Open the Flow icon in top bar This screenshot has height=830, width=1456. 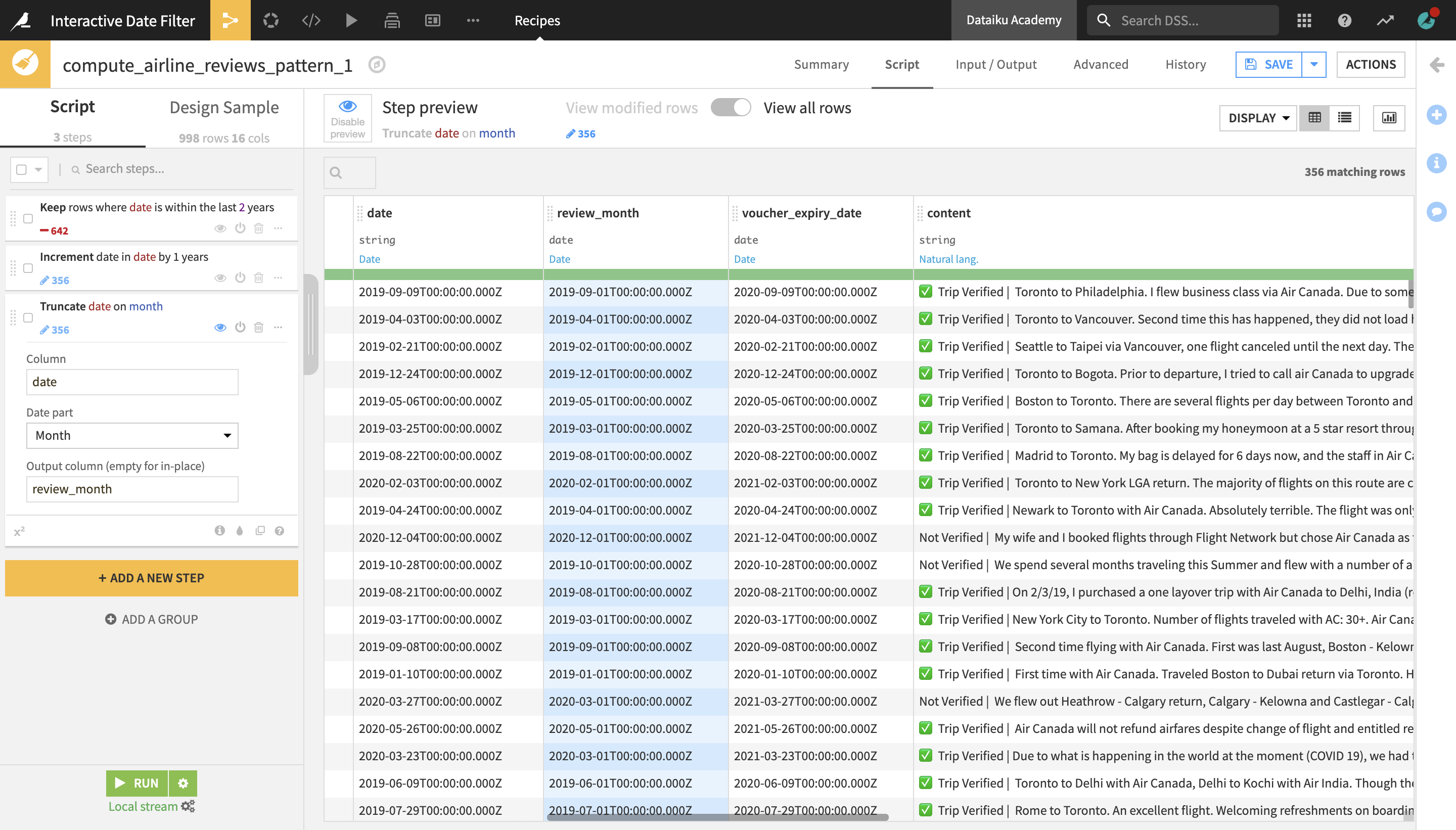pyautogui.click(x=231, y=21)
